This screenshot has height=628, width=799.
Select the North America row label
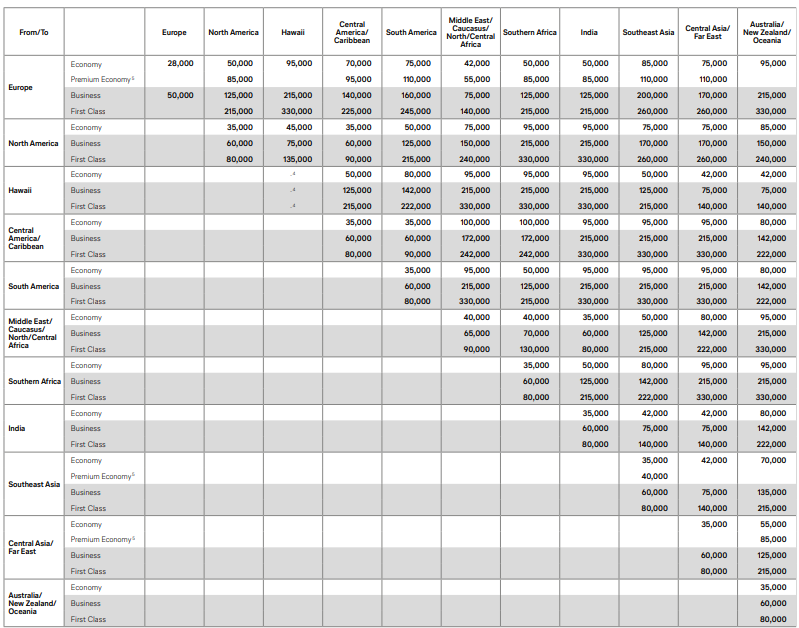click(x=33, y=143)
